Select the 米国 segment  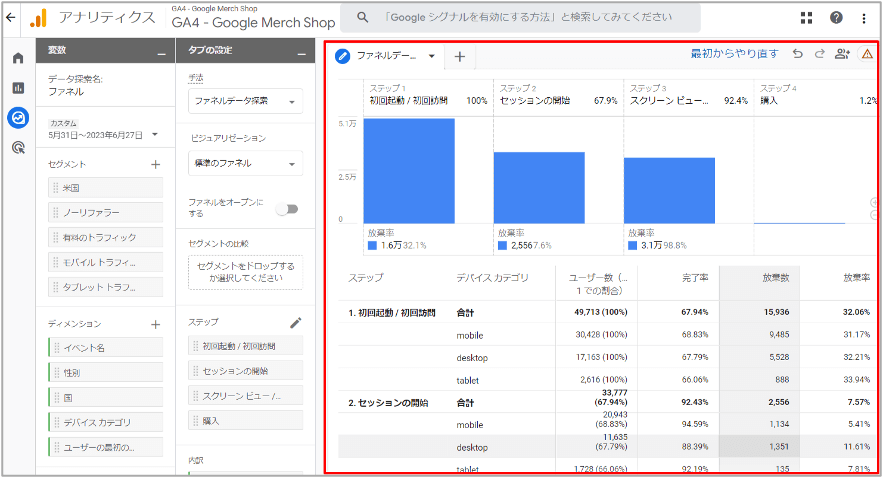pos(106,188)
